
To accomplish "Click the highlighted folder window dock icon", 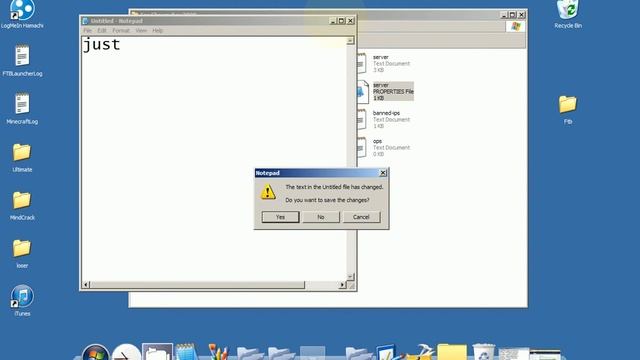I will 157,352.
